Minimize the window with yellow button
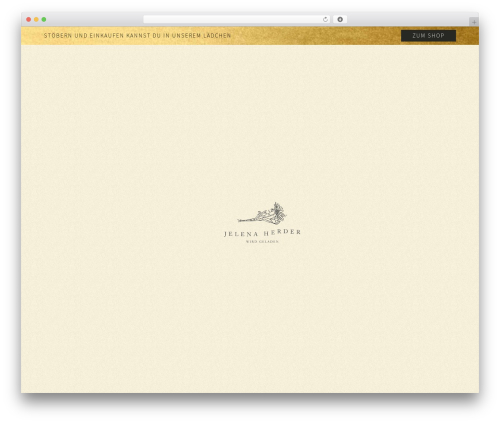500x423 pixels. point(36,19)
